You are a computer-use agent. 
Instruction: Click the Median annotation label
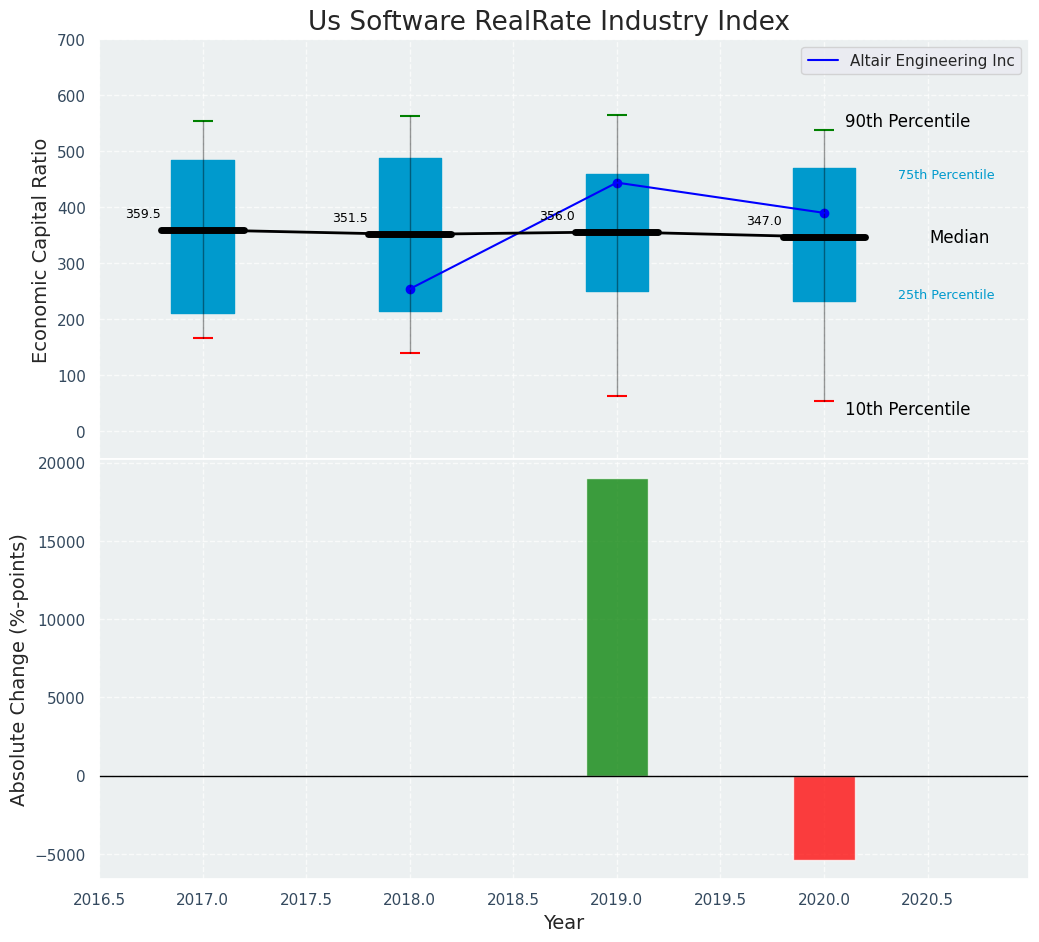pos(959,237)
